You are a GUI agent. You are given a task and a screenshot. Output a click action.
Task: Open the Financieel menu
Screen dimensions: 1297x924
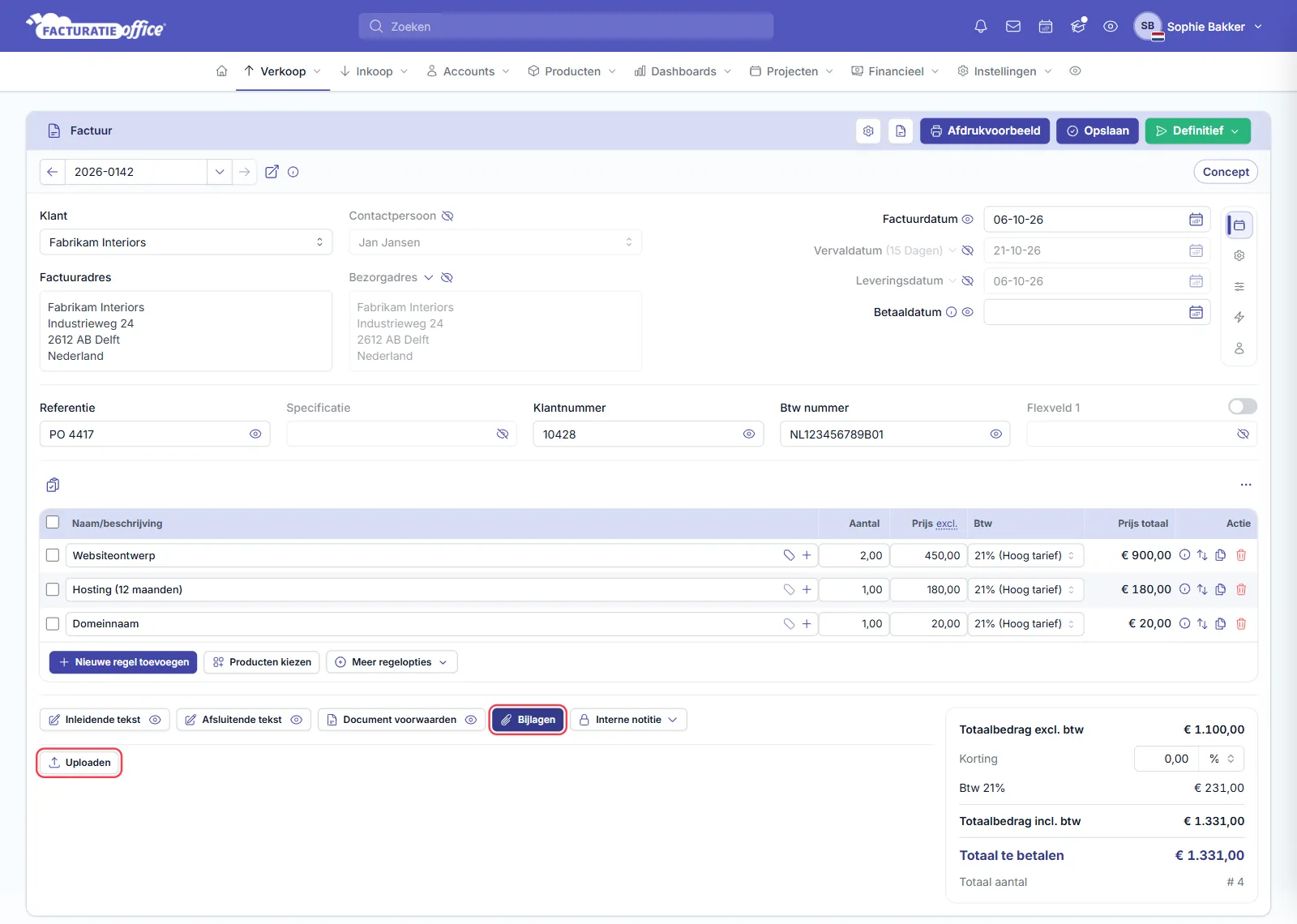[x=896, y=71]
